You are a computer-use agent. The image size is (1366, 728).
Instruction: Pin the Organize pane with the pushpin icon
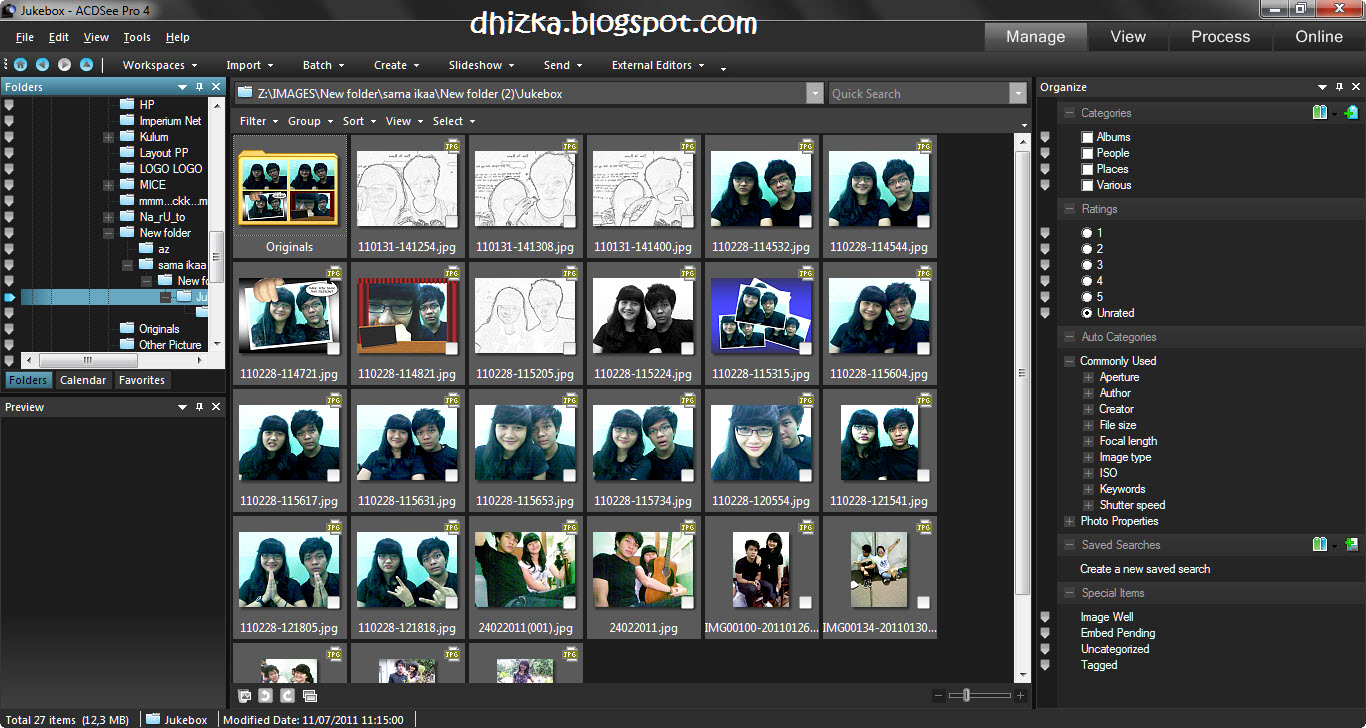pyautogui.click(x=1339, y=87)
